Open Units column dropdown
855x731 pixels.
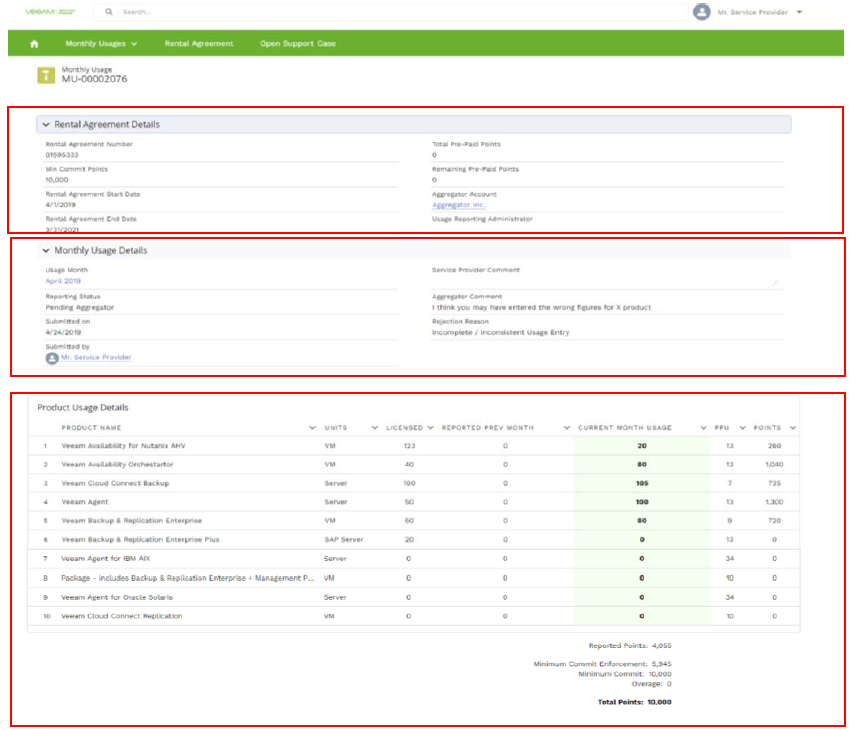pyautogui.click(x=375, y=428)
